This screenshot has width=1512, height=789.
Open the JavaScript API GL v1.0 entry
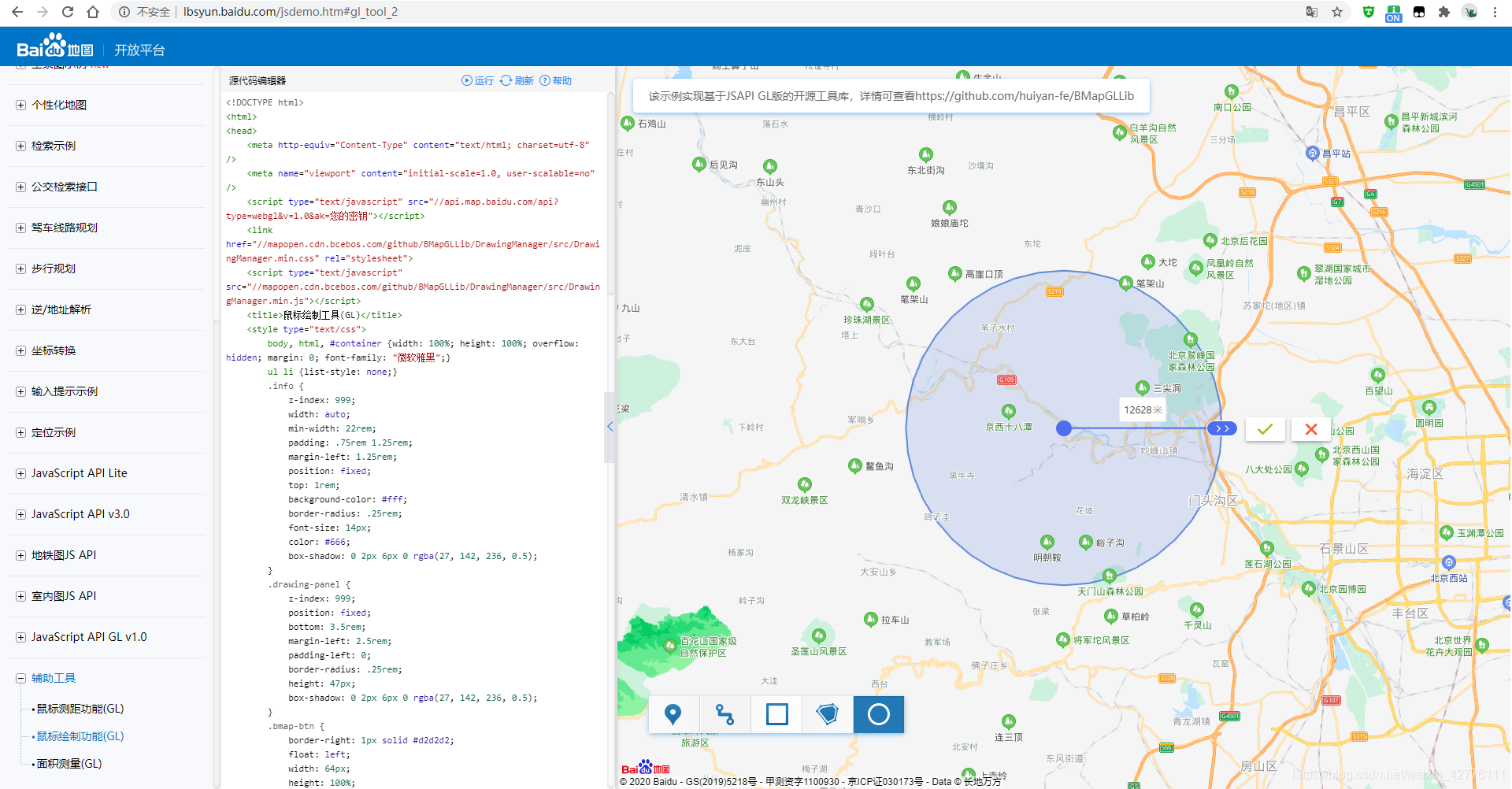89,637
